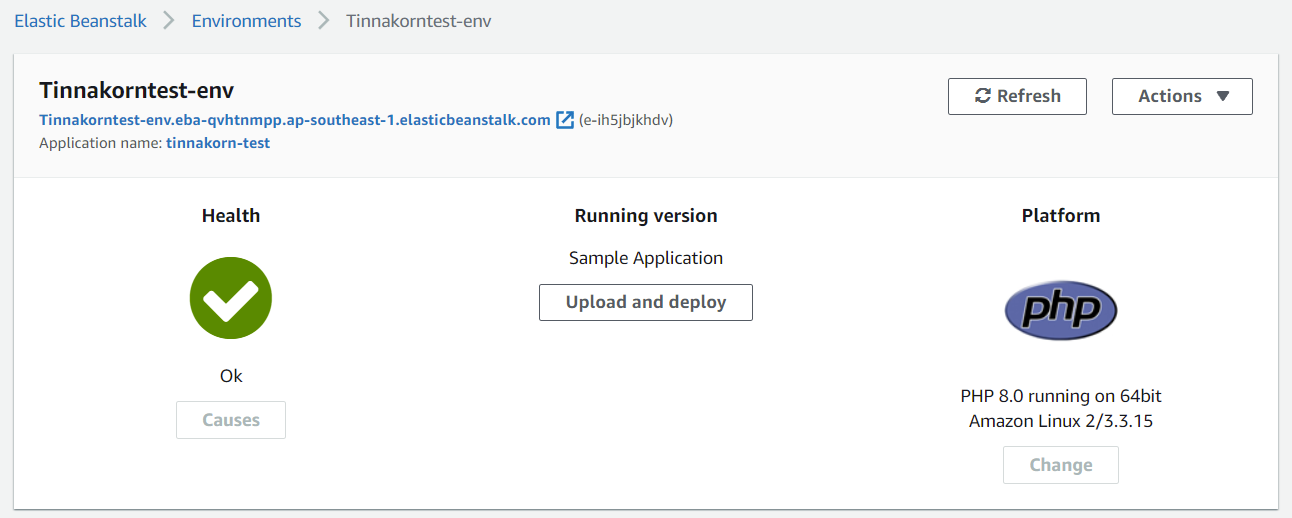Click the Change platform button
The height and width of the screenshot is (518, 1292).
(x=1061, y=465)
